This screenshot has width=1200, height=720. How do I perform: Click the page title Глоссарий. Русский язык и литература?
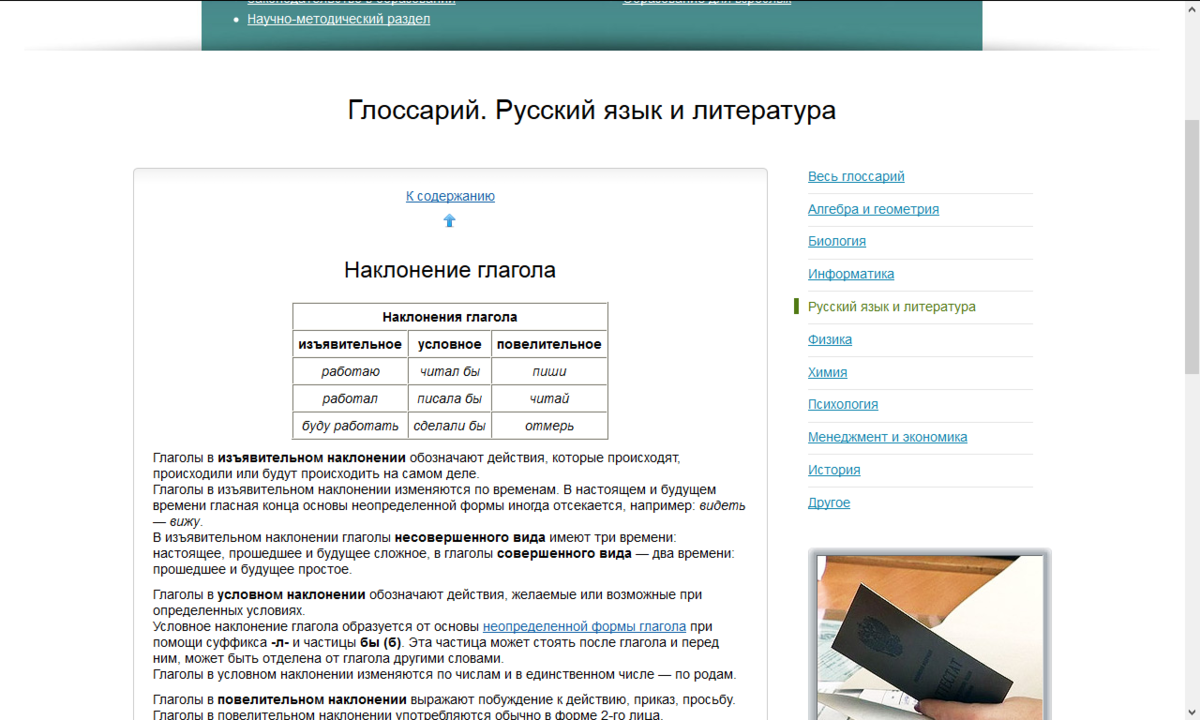592,110
